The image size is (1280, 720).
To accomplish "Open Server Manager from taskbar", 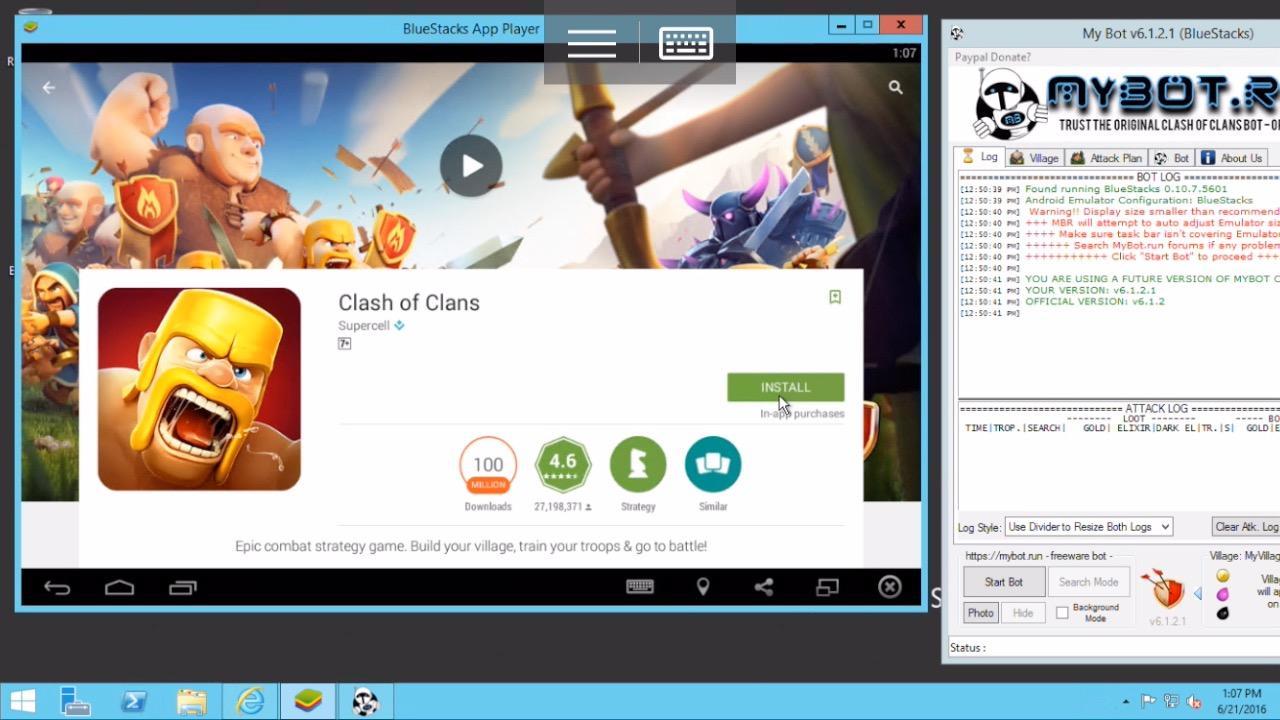I will [x=75, y=702].
